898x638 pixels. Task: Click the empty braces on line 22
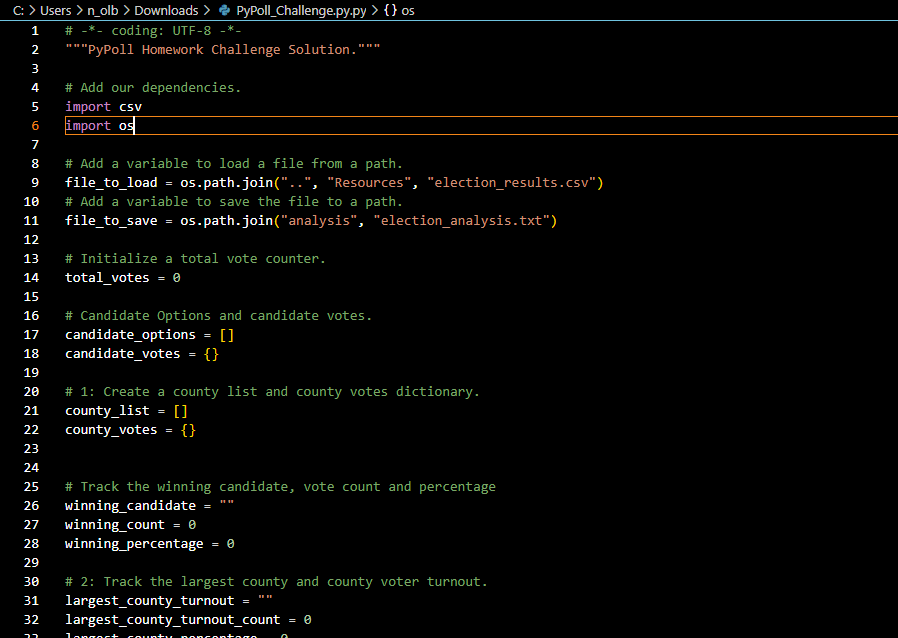(x=188, y=430)
